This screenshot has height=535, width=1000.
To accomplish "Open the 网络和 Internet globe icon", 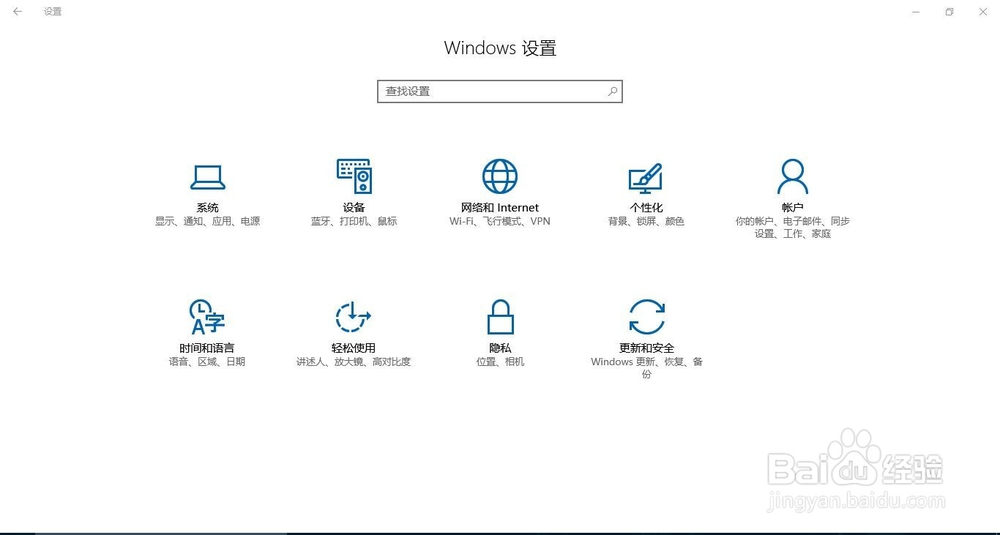I will pos(500,176).
